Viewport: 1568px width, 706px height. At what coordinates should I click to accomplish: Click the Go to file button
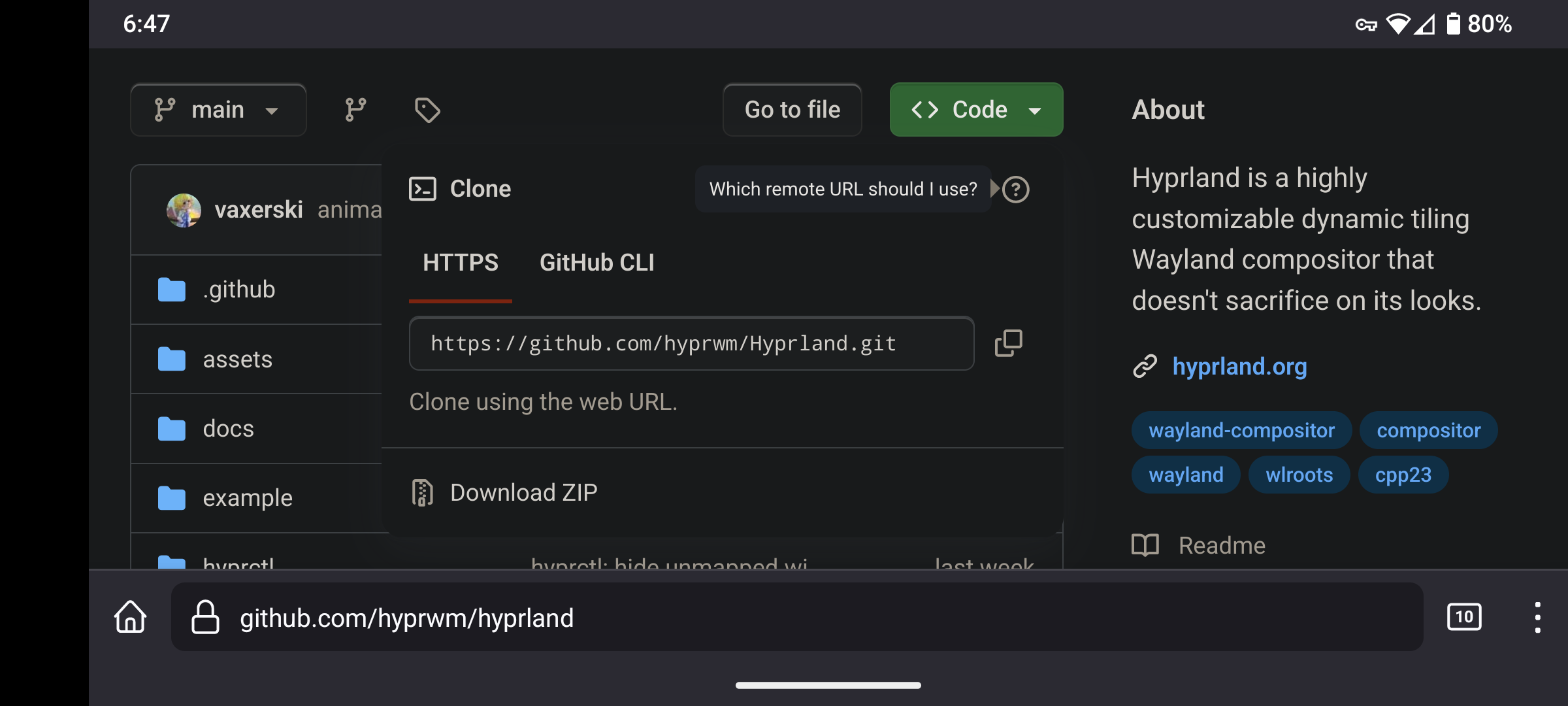[792, 110]
